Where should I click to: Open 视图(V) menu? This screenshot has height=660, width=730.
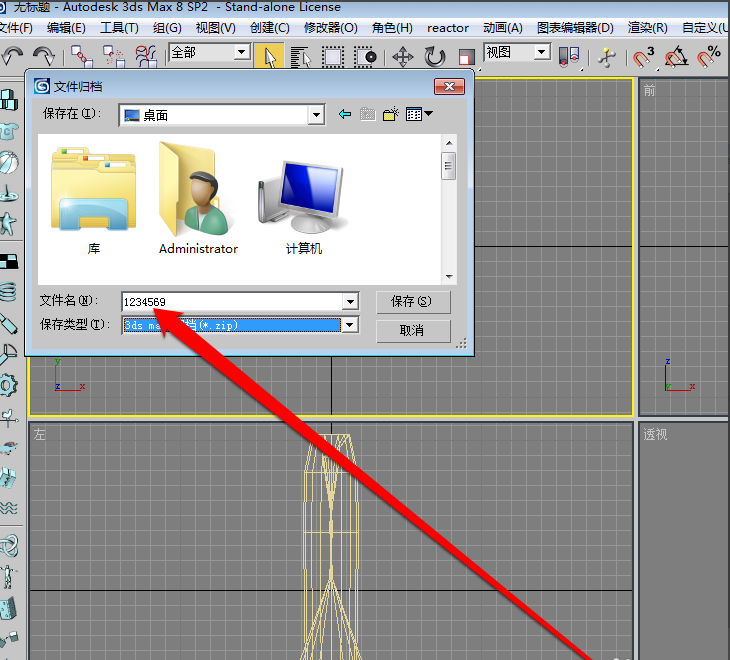[216, 28]
